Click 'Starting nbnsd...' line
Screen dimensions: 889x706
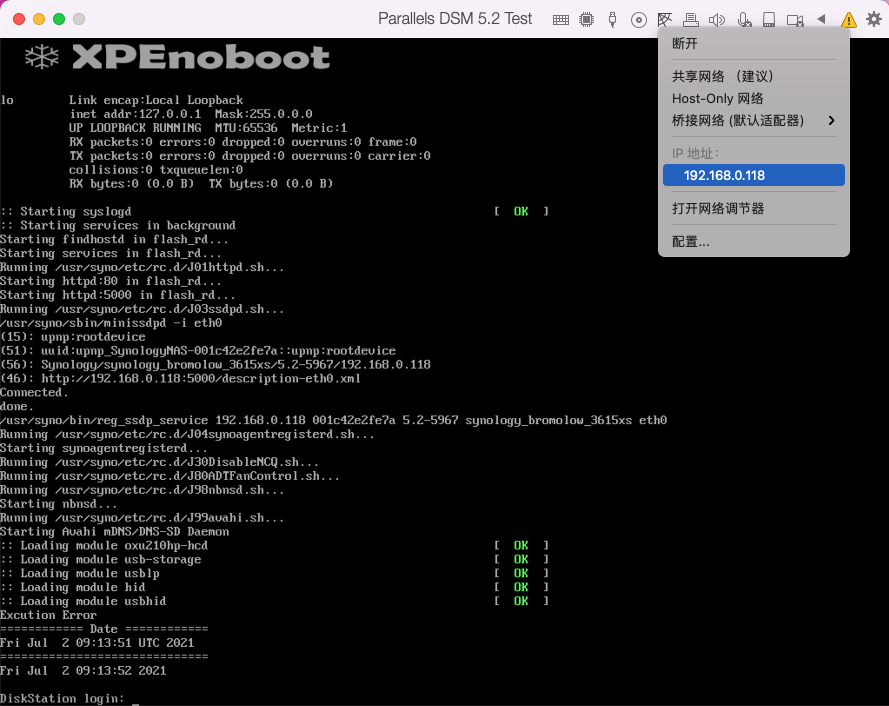(58, 504)
